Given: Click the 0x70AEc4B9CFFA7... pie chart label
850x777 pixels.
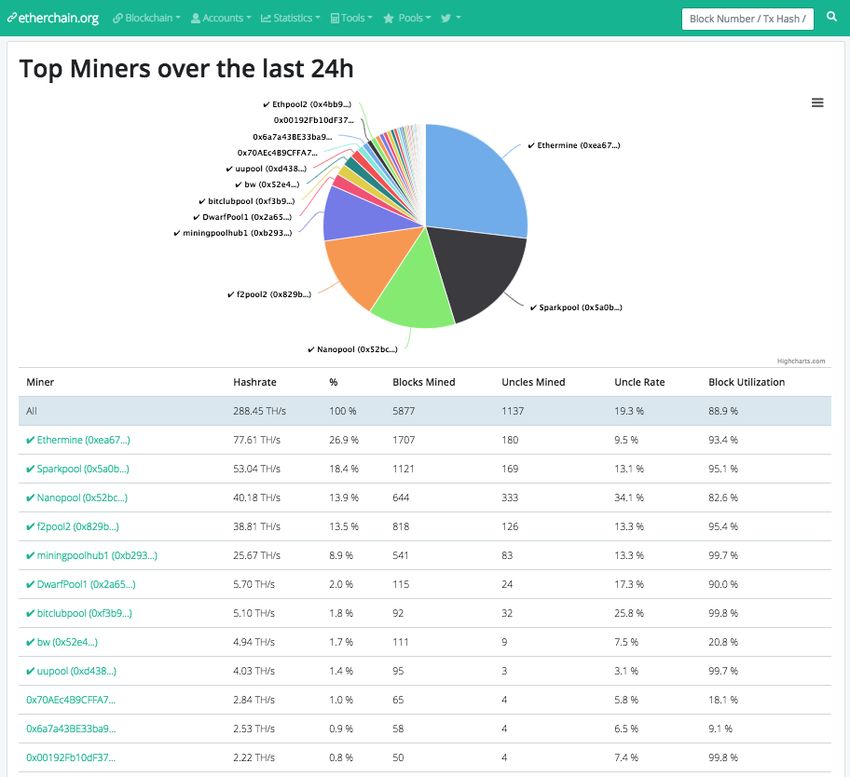Looking at the screenshot, I should pos(278,153).
